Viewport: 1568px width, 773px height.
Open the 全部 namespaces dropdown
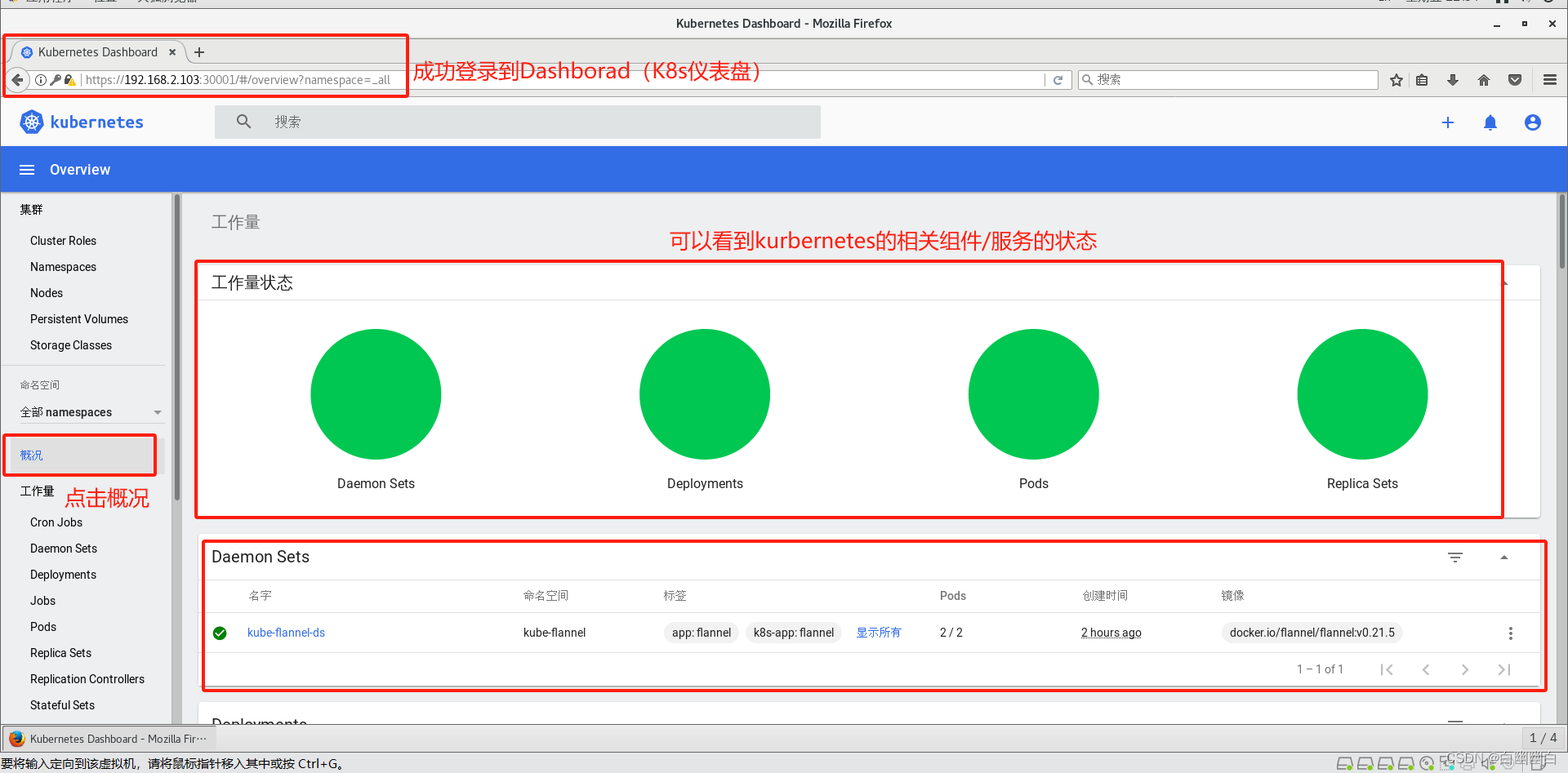[x=91, y=412]
